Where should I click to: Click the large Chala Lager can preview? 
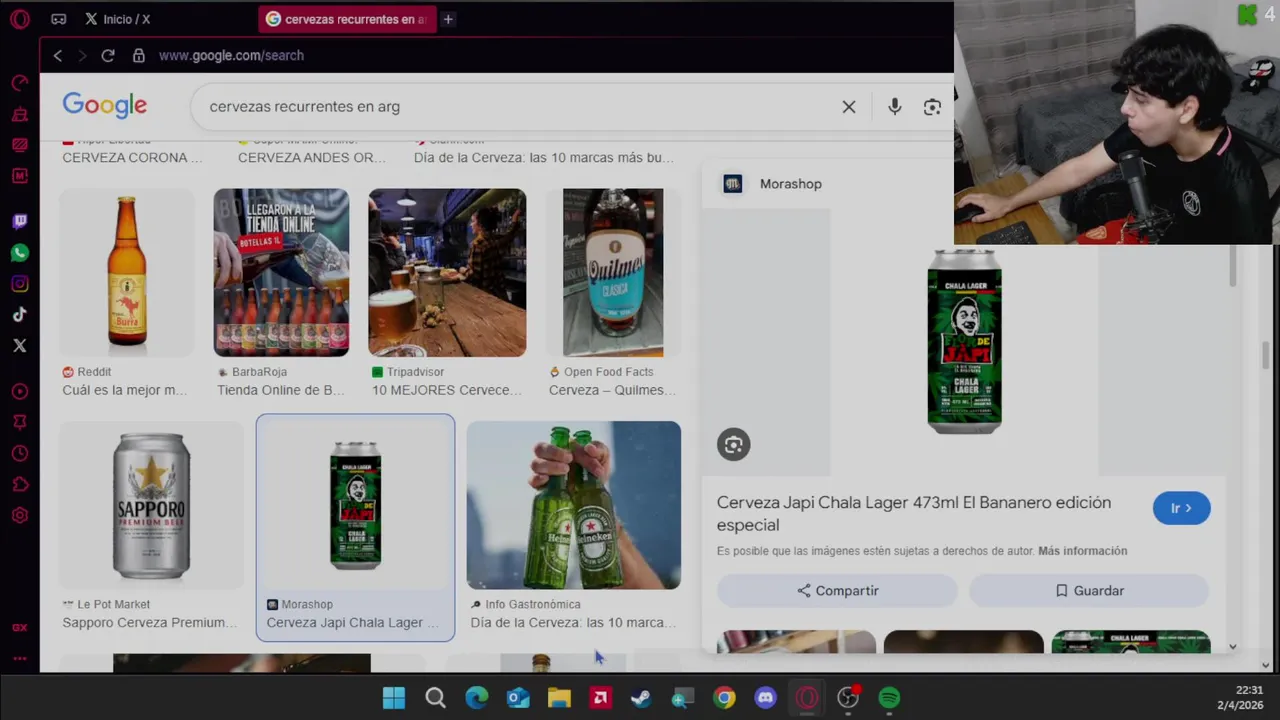point(964,342)
